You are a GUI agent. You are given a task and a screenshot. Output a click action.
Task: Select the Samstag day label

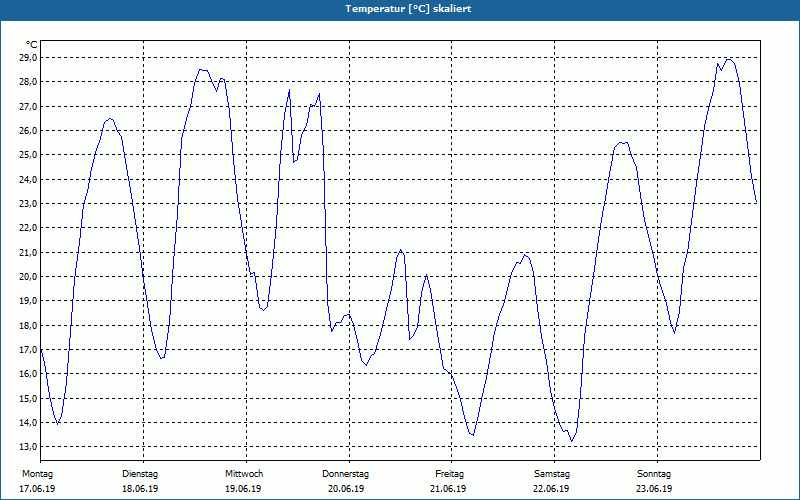coord(552,474)
